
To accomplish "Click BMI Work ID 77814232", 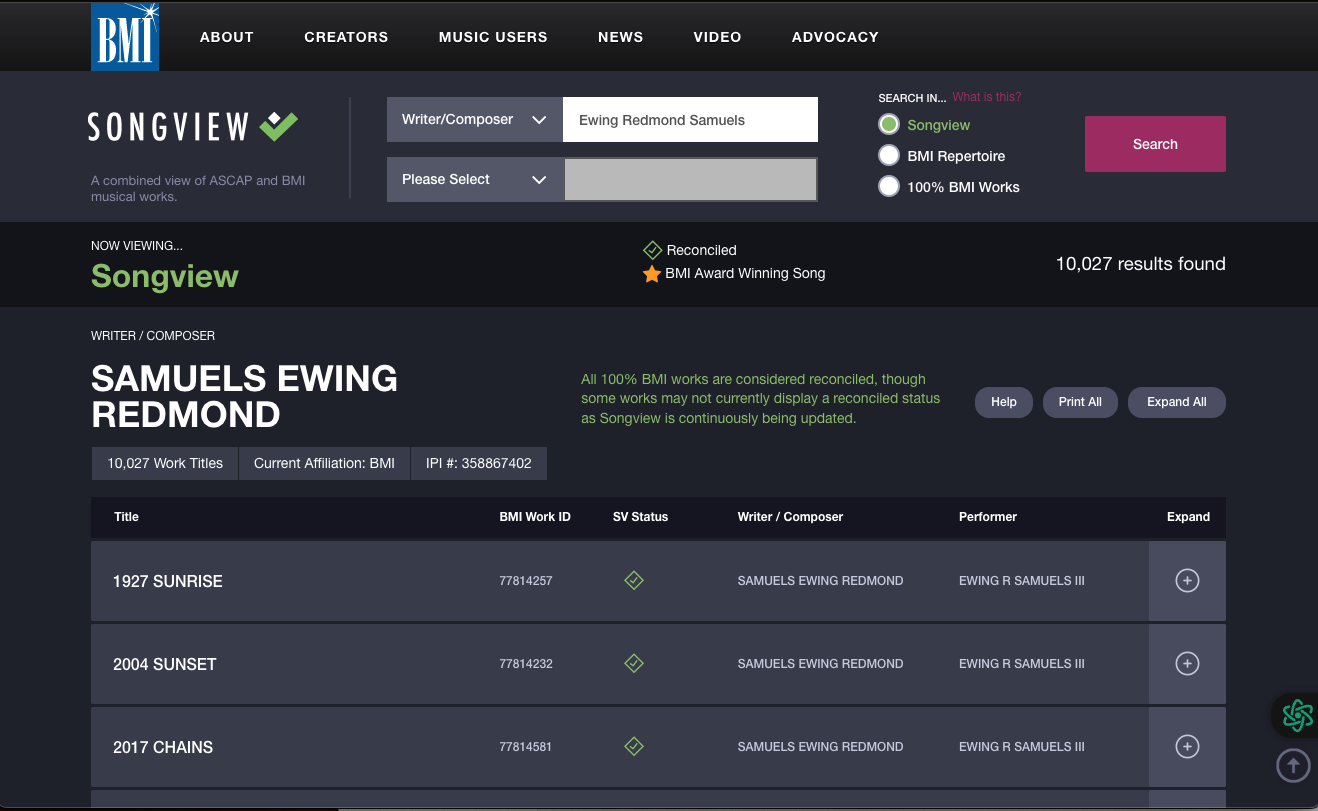I will click(526, 664).
